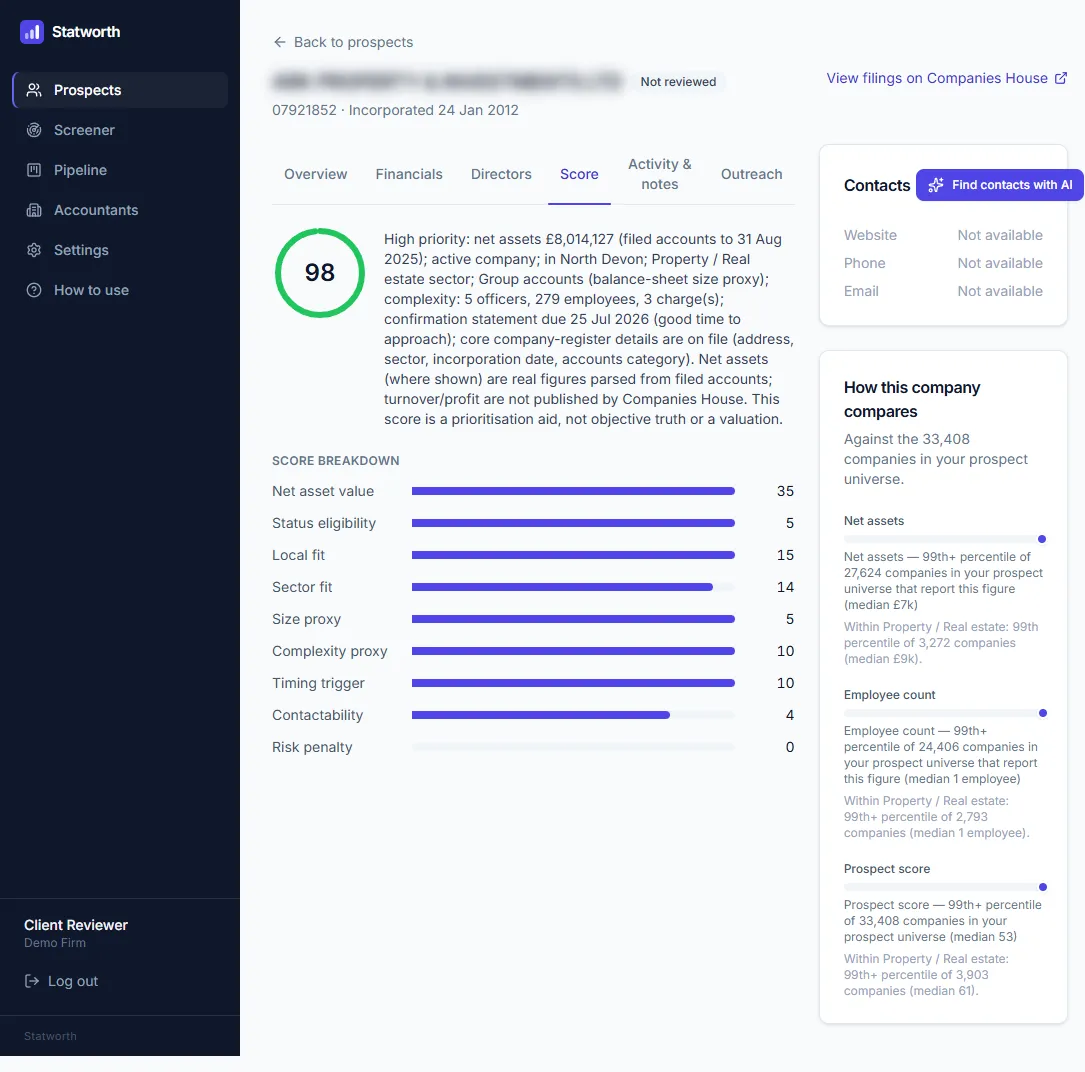Click the external link icon next to Companies House
The image size is (1085, 1072).
[x=1061, y=78]
